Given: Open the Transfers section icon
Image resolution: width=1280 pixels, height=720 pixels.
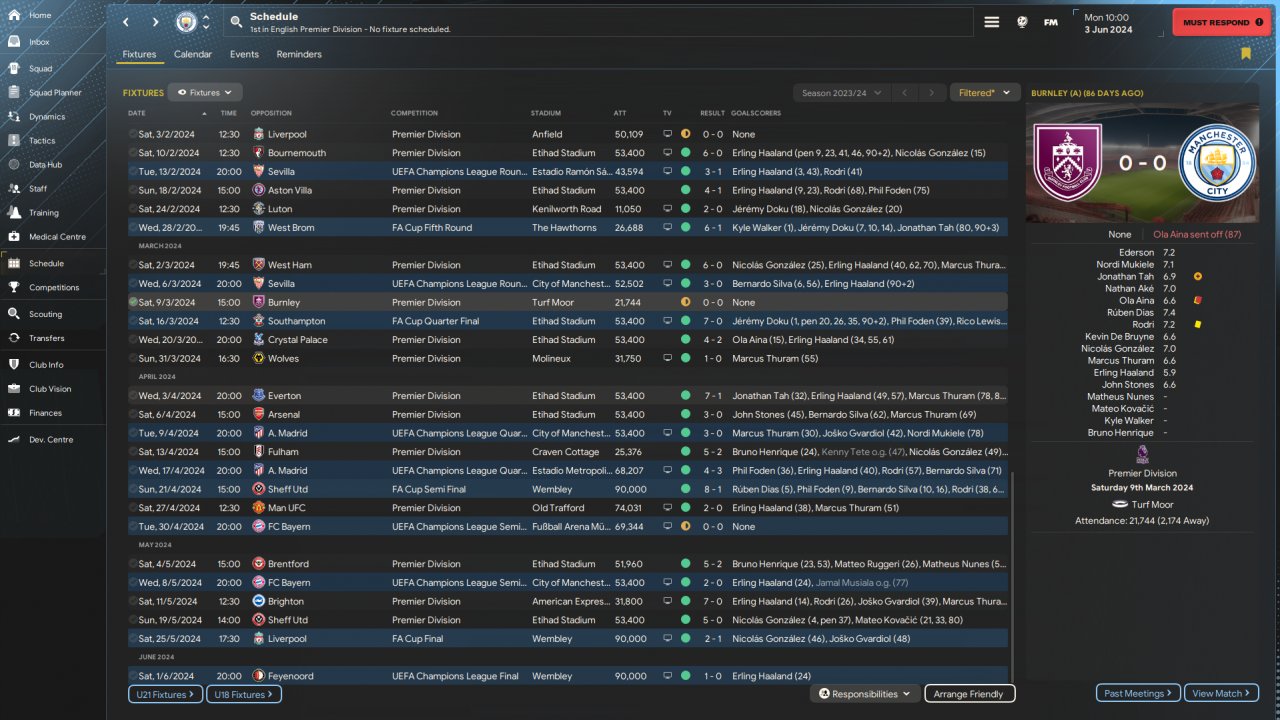Looking at the screenshot, I should (14, 338).
